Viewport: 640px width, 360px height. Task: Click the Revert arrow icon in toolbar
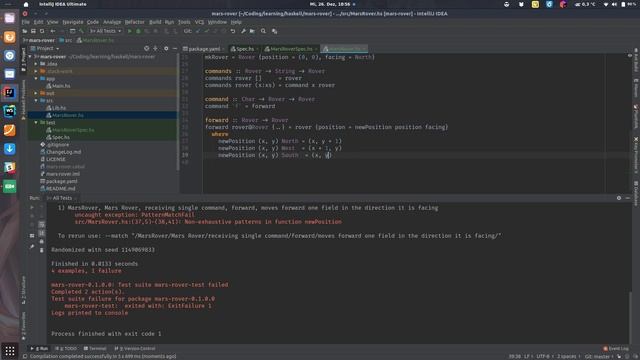click(233, 31)
